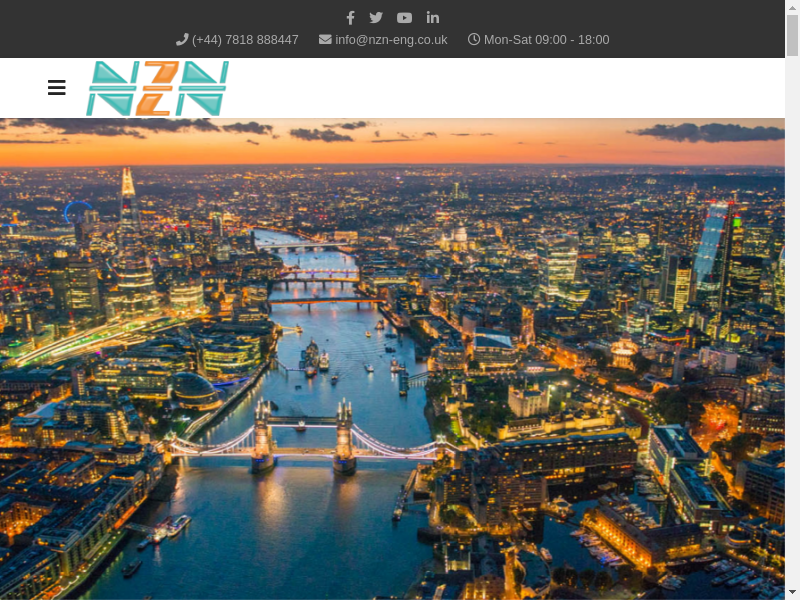
Task: Click the clock icon beside hours
Action: (474, 39)
